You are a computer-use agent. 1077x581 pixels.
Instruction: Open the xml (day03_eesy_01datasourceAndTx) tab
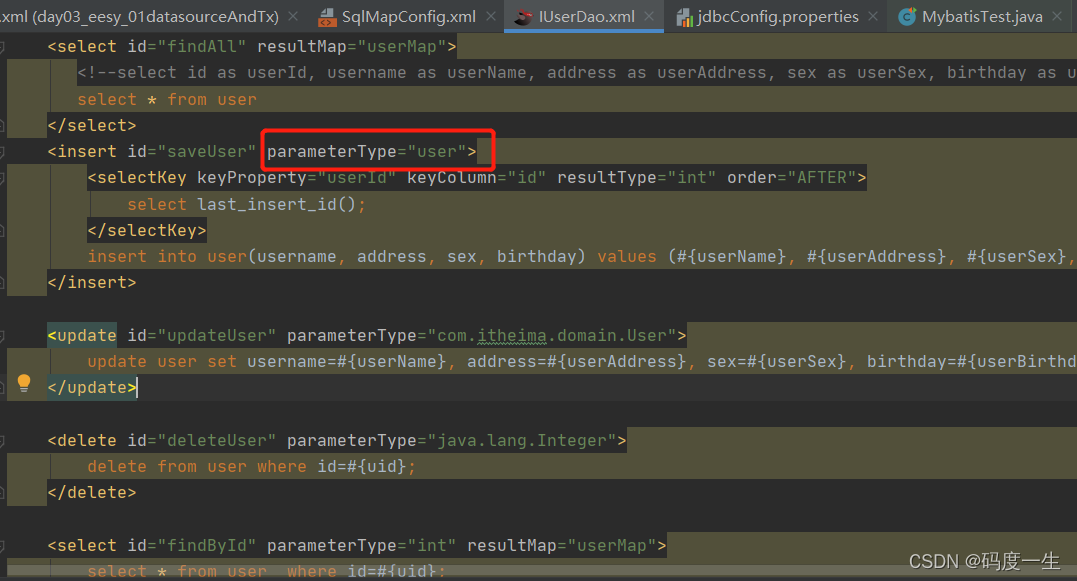tap(139, 16)
